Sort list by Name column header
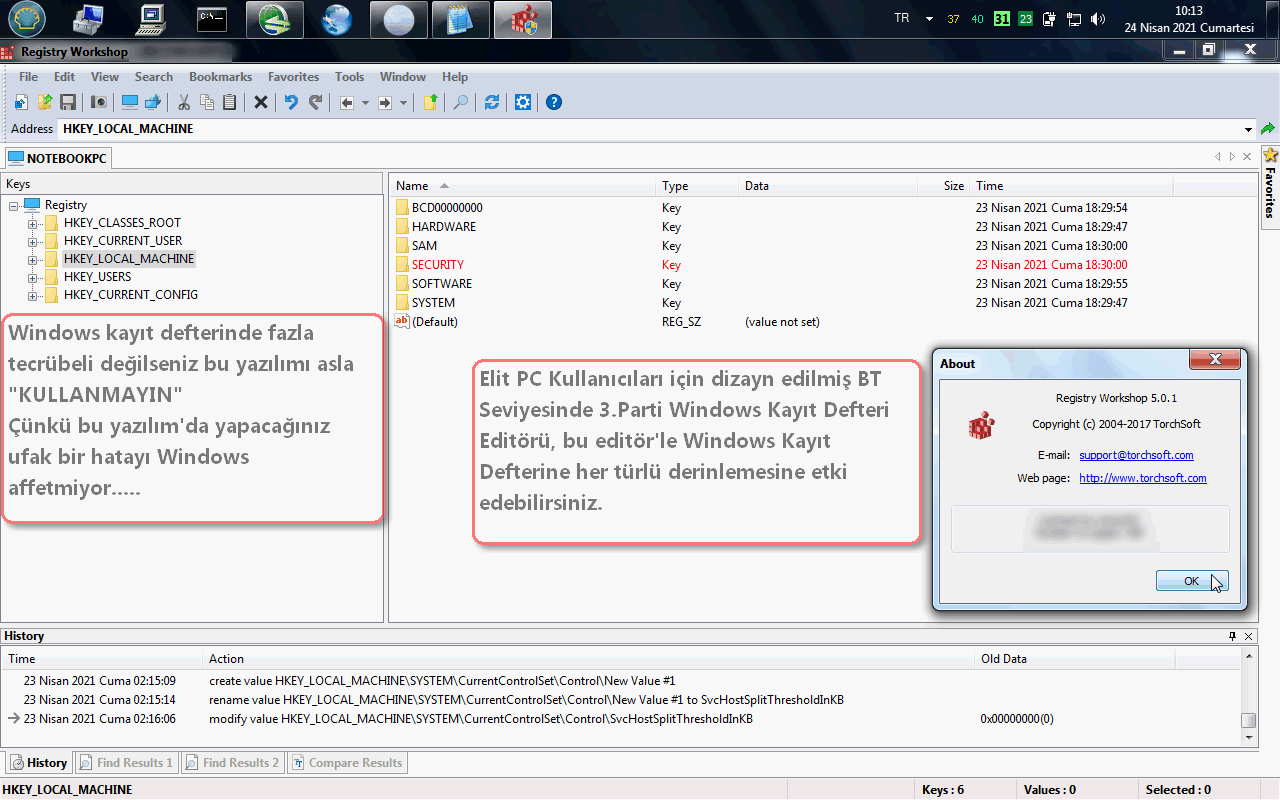This screenshot has height=800, width=1280. (x=524, y=186)
